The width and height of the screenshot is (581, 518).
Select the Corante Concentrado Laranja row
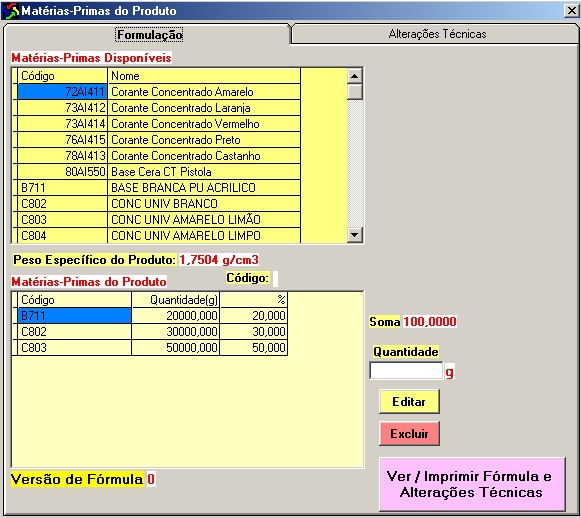[x=156, y=108]
